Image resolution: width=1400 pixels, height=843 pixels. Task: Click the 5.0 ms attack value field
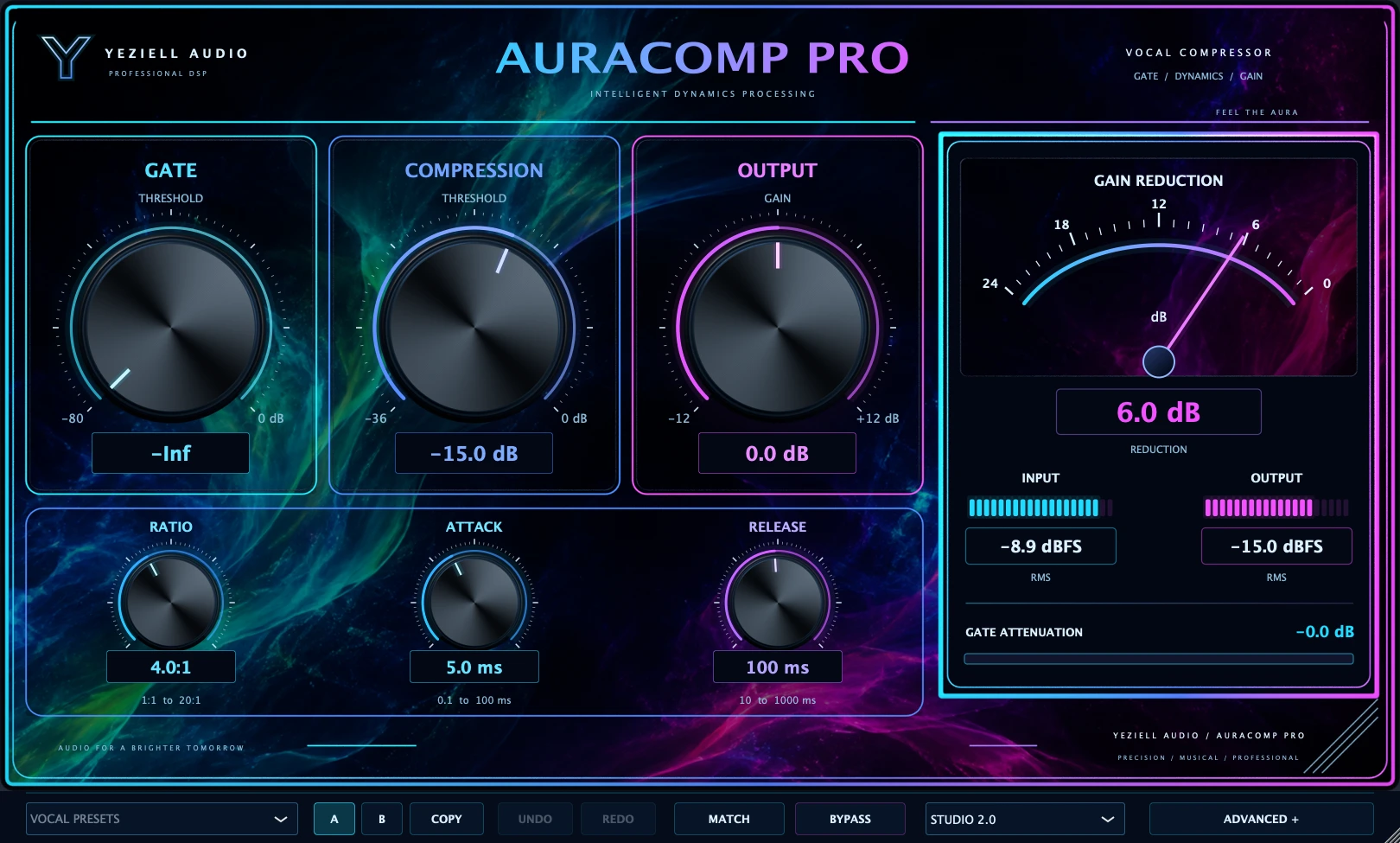pos(474,667)
